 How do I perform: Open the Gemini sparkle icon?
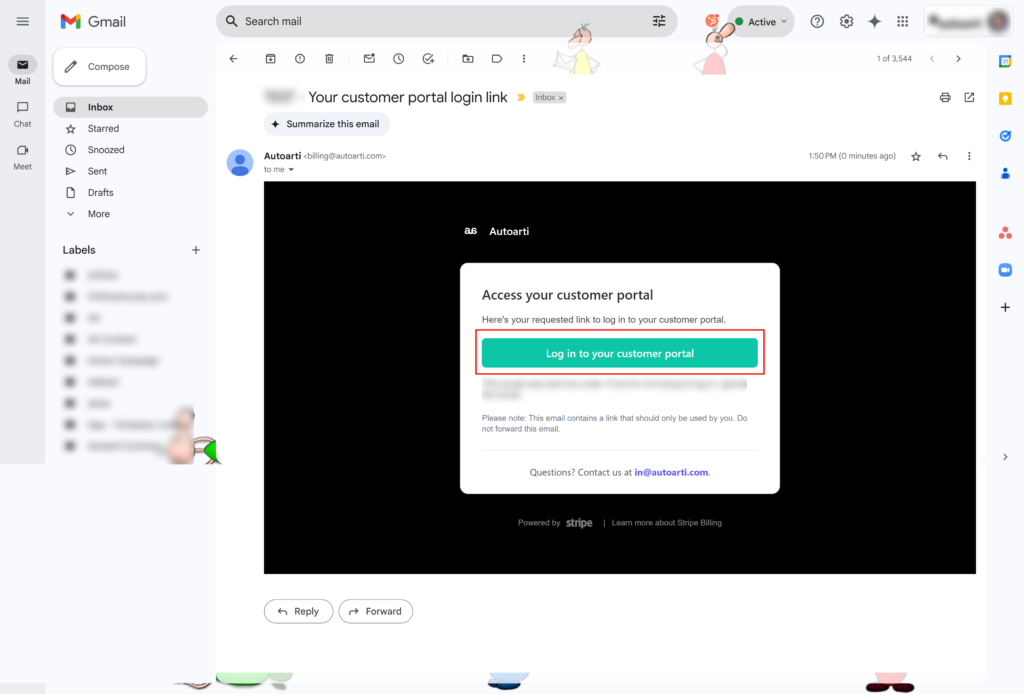coord(874,22)
